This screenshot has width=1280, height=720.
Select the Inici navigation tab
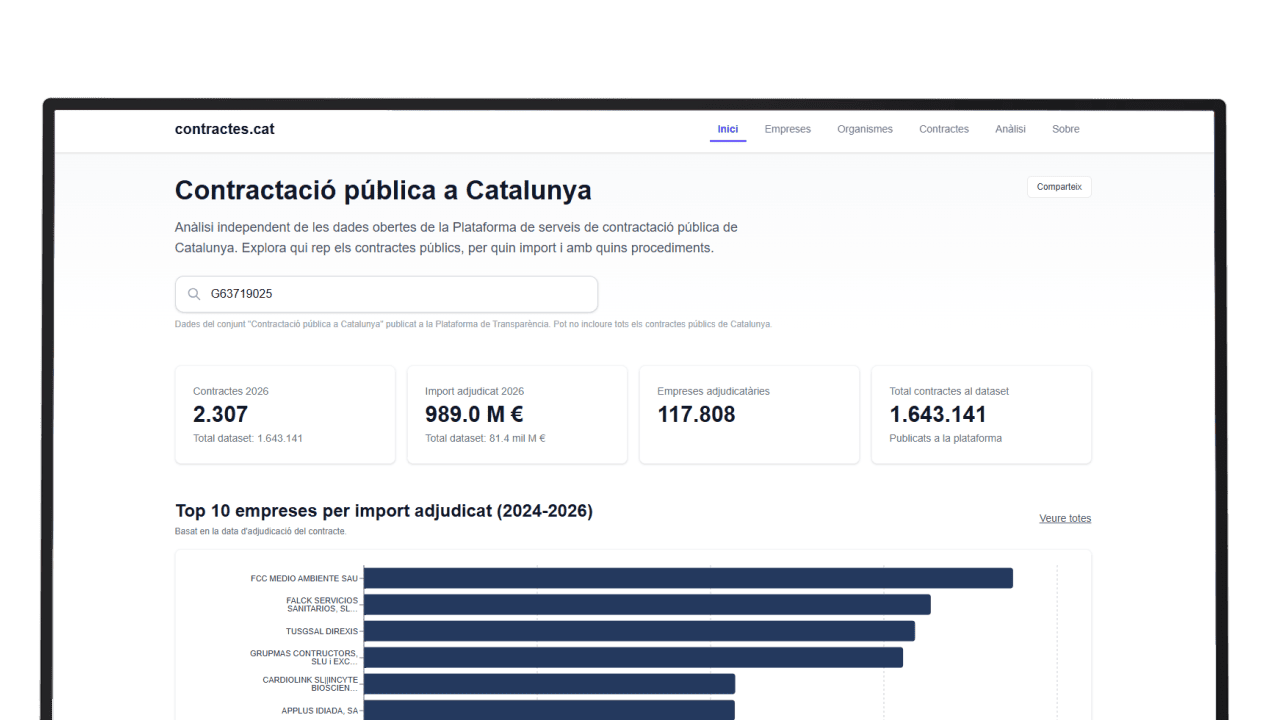click(728, 129)
